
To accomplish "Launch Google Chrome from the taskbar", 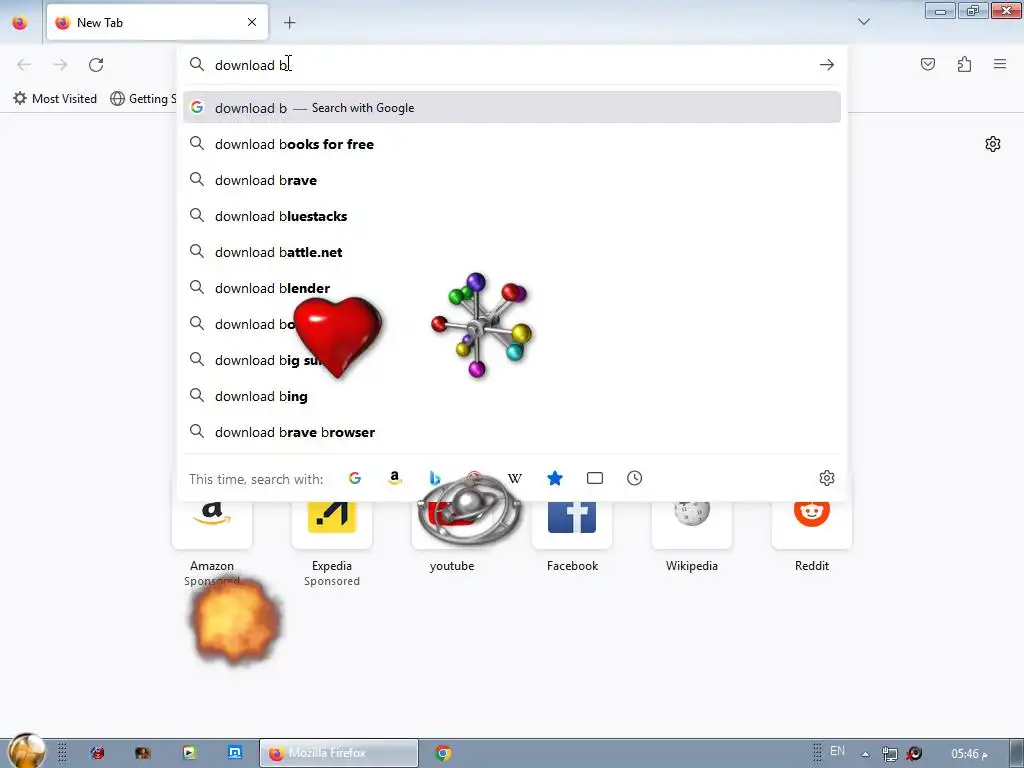I will coord(443,753).
